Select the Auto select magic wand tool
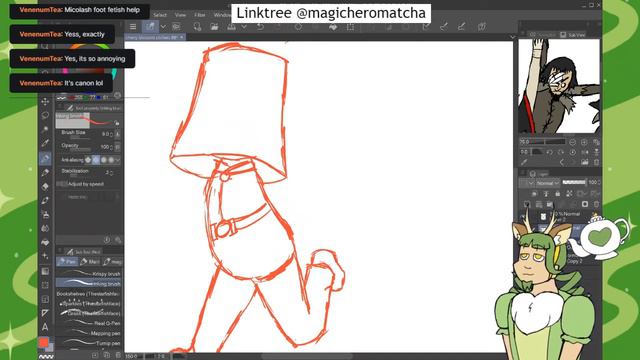This screenshot has height=360, width=640. point(45,129)
